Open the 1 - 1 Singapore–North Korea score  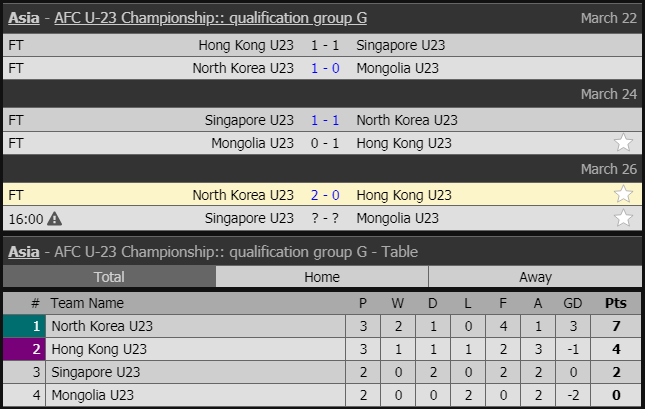pyautogui.click(x=325, y=119)
